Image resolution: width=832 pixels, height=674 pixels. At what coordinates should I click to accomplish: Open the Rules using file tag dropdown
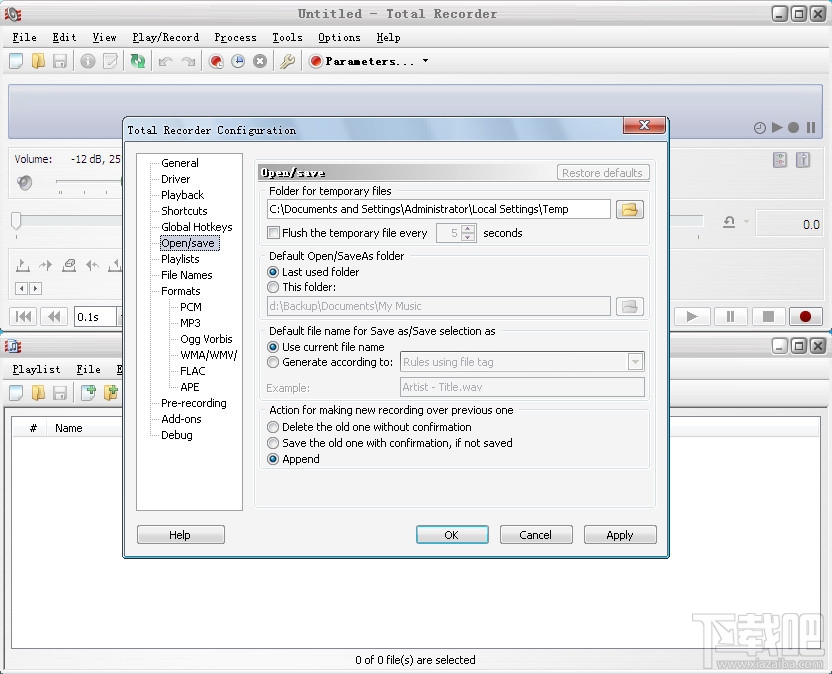click(x=635, y=362)
